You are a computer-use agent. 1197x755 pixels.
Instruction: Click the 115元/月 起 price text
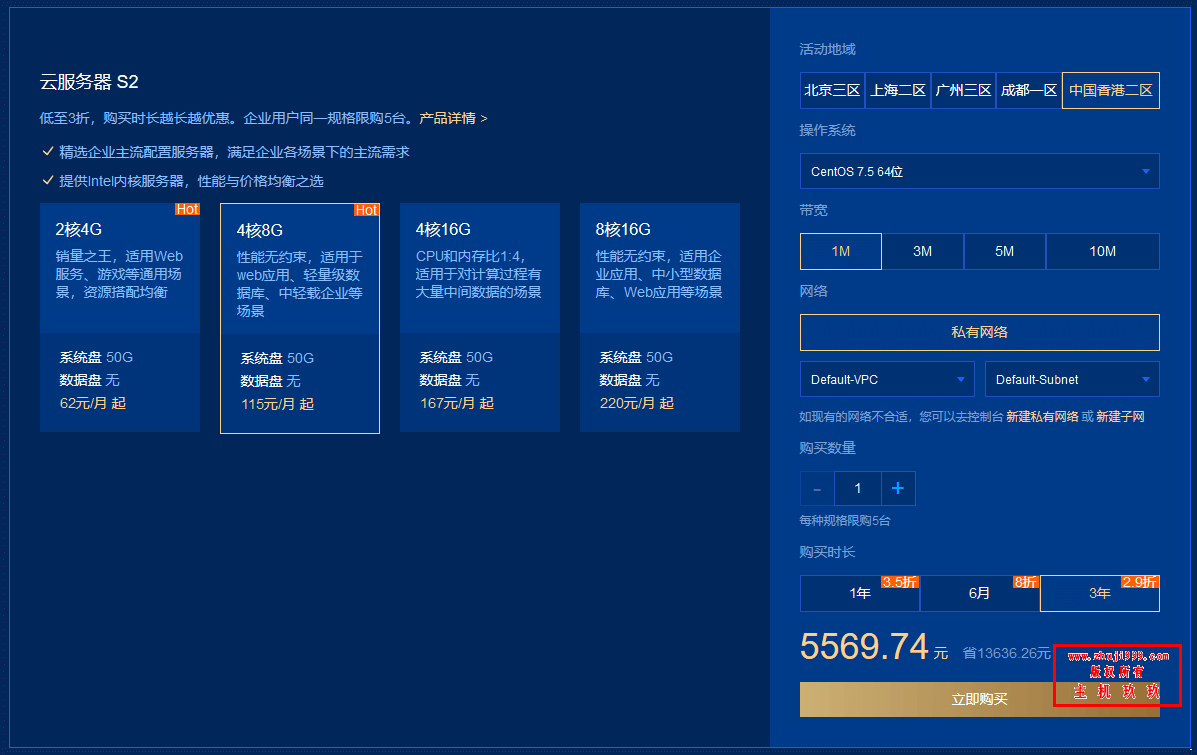[x=278, y=404]
